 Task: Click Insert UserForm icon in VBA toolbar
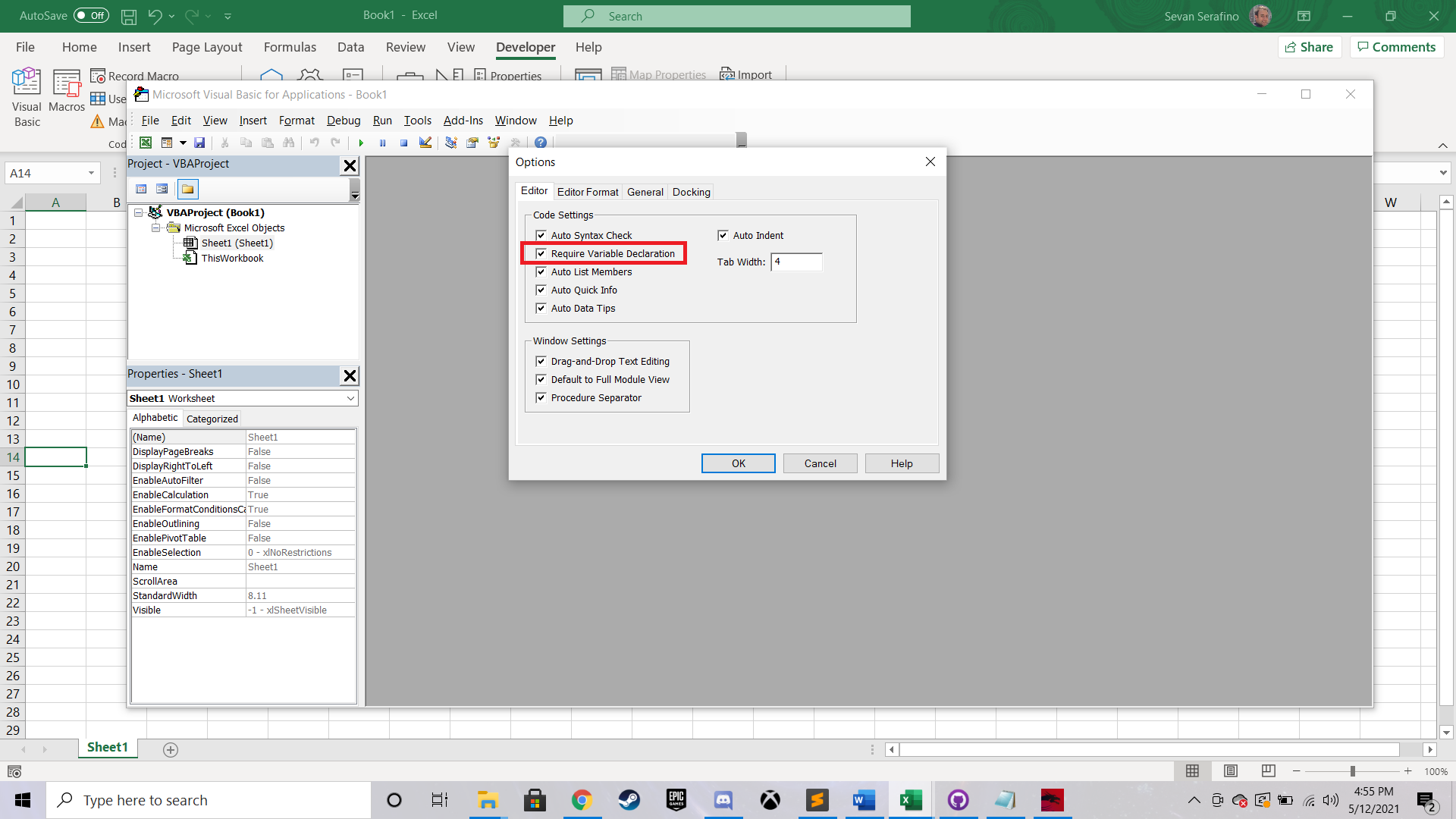[x=167, y=143]
